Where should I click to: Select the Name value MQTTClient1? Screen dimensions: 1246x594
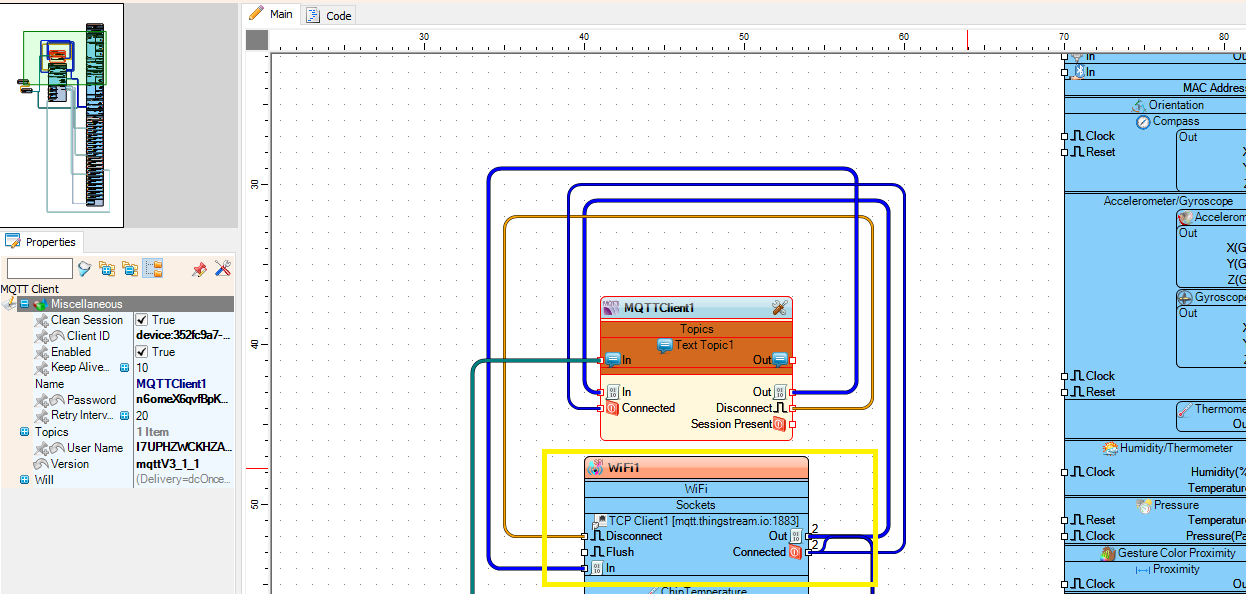[184, 384]
